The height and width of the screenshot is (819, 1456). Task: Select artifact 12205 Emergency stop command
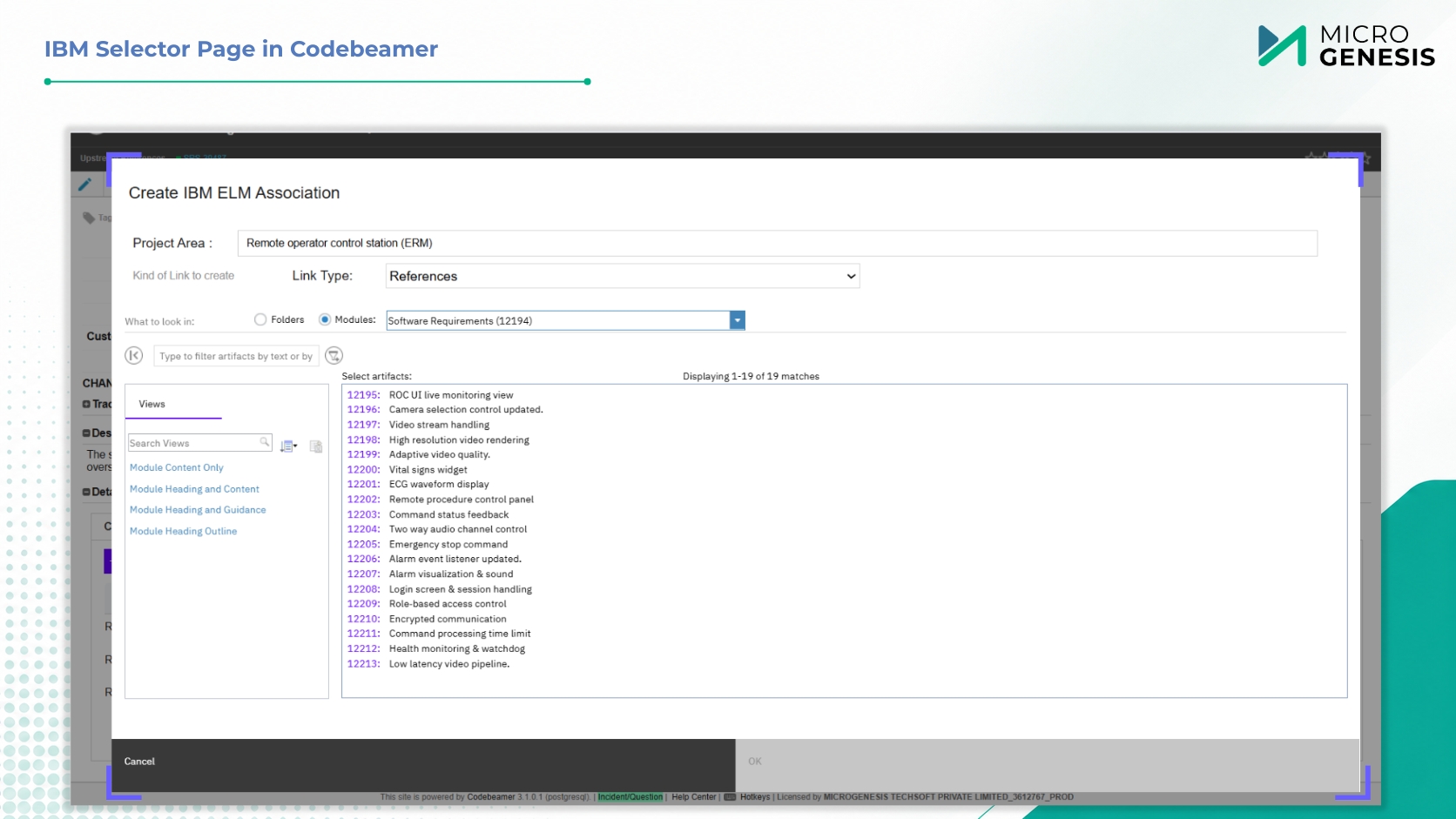click(428, 544)
